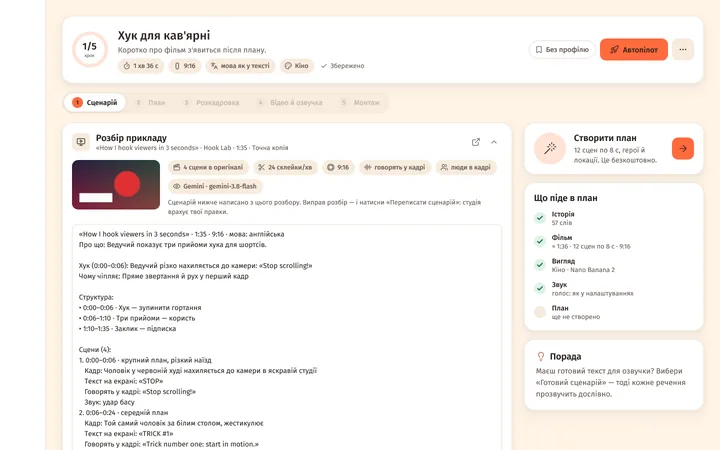Click the «Структура:» line in analysis
Viewport: 720px width, 450px height.
click(96, 297)
